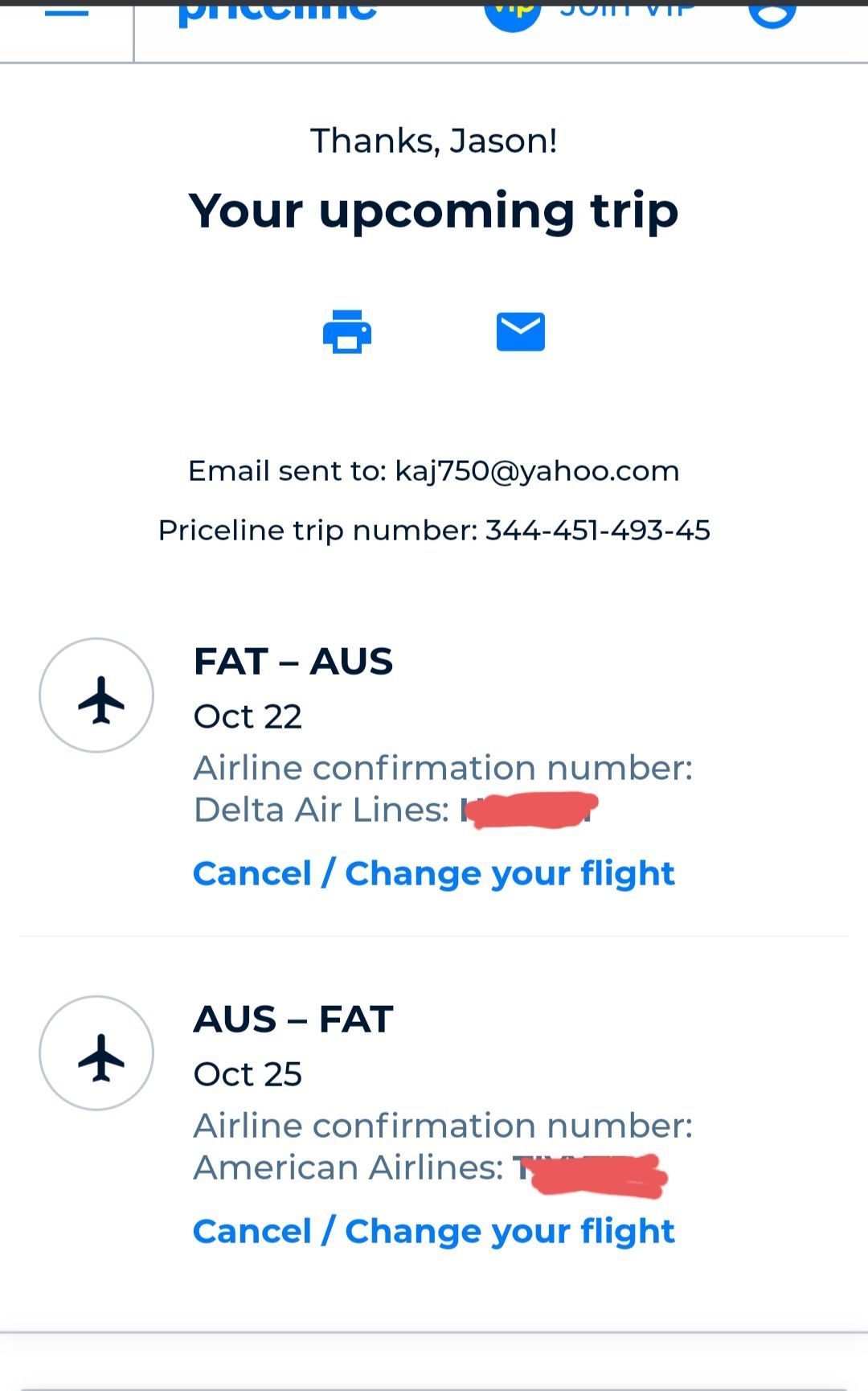Click the Oct 22 departure date
The height and width of the screenshot is (1391, 868).
[248, 716]
